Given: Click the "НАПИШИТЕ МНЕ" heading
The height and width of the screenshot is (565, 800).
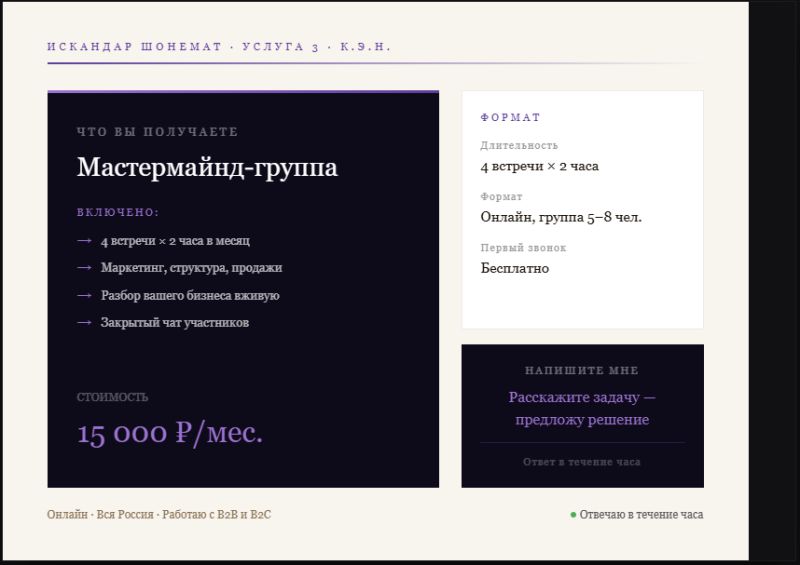Looking at the screenshot, I should pos(582,371).
